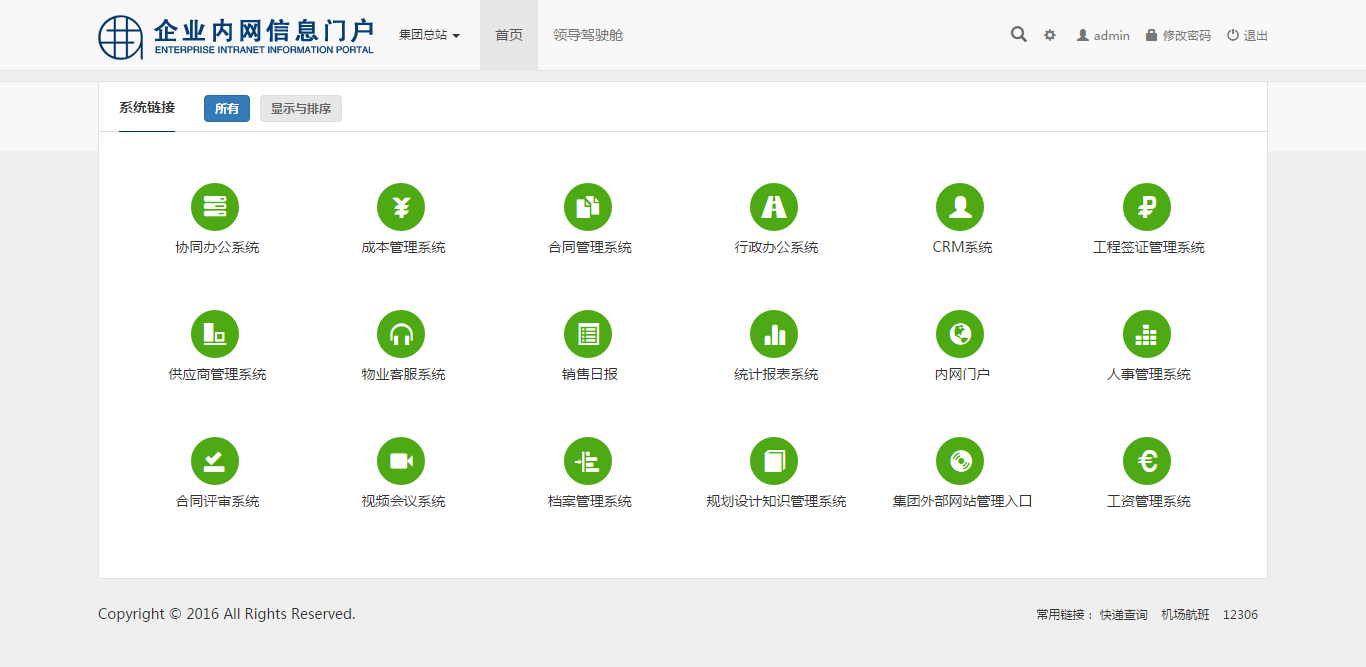Viewport: 1366px width, 667px height.
Task: Select the 所有 filter button
Action: [x=227, y=109]
